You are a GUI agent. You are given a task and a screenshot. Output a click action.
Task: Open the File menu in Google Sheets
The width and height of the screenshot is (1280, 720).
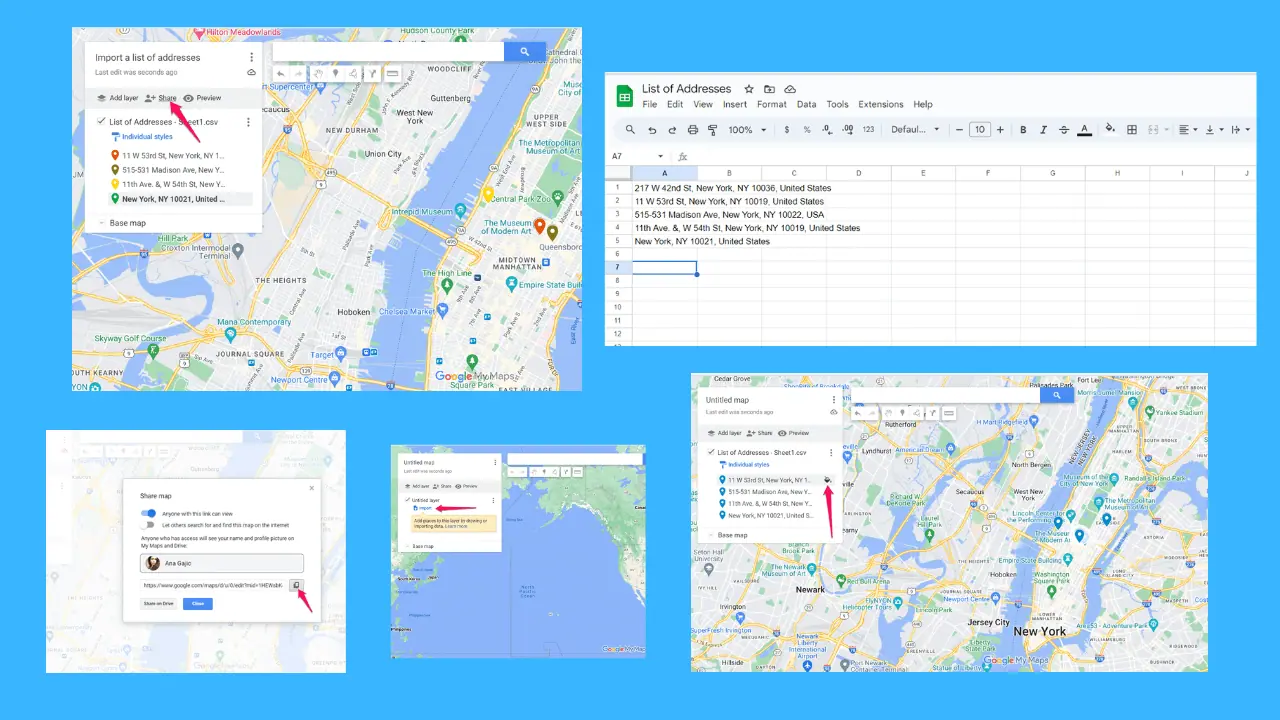650,104
